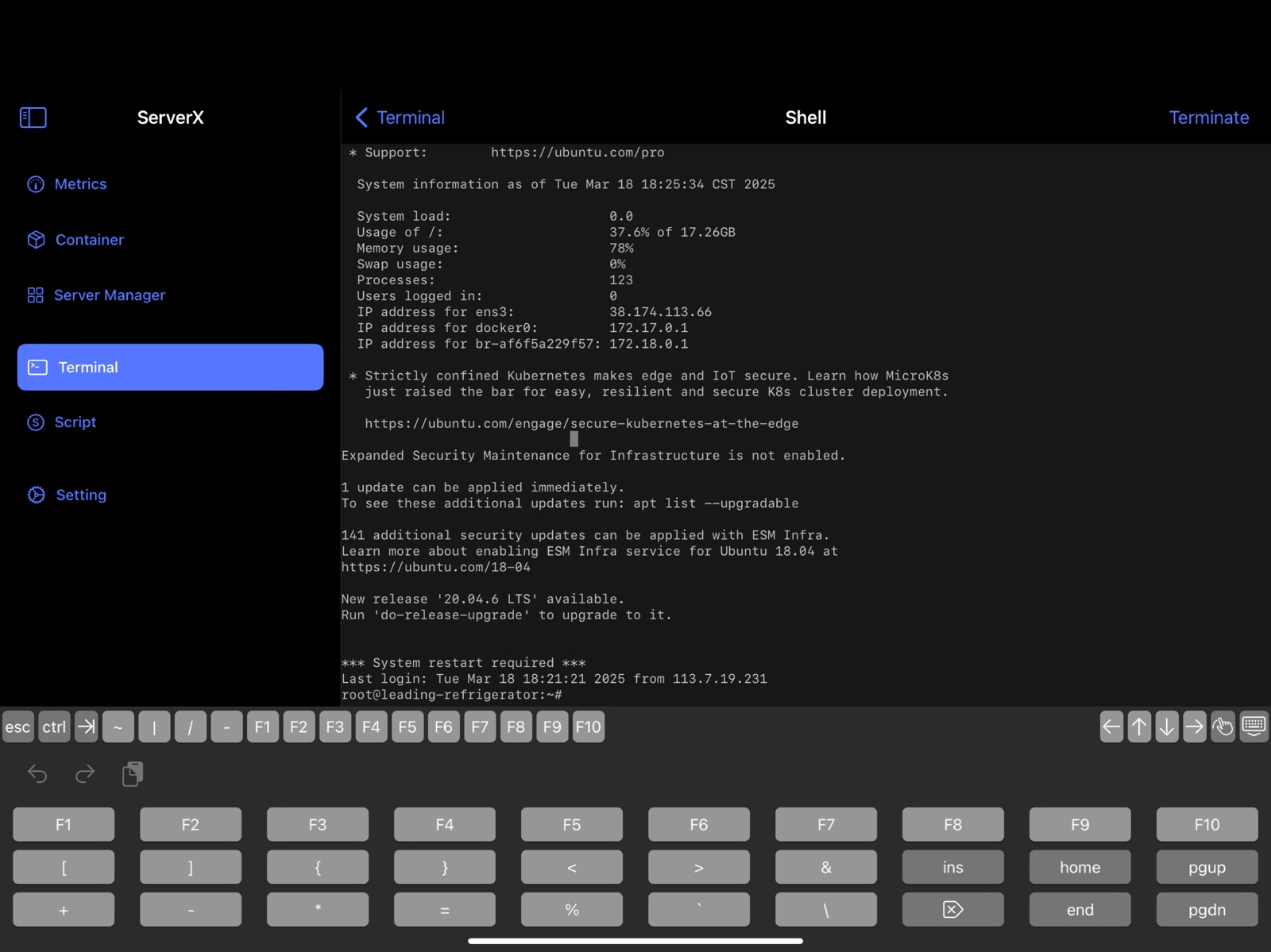Tap the forward delete key icon
The width and height of the screenshot is (1271, 952).
(953, 910)
